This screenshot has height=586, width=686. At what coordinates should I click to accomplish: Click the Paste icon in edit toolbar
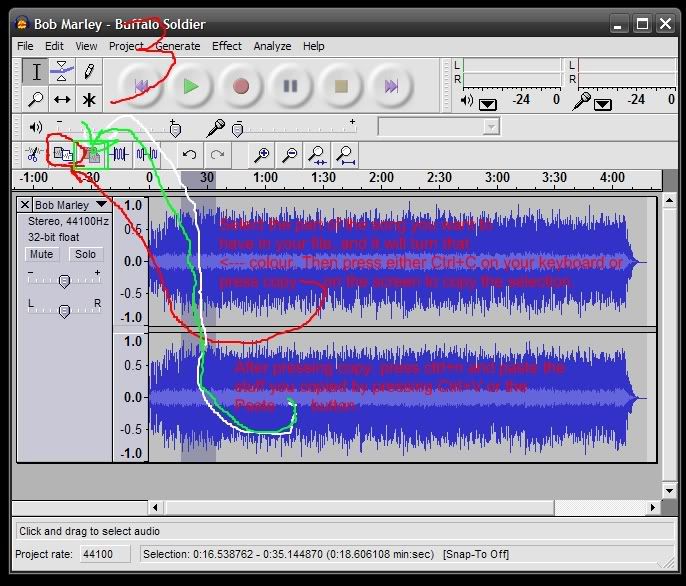click(x=91, y=154)
